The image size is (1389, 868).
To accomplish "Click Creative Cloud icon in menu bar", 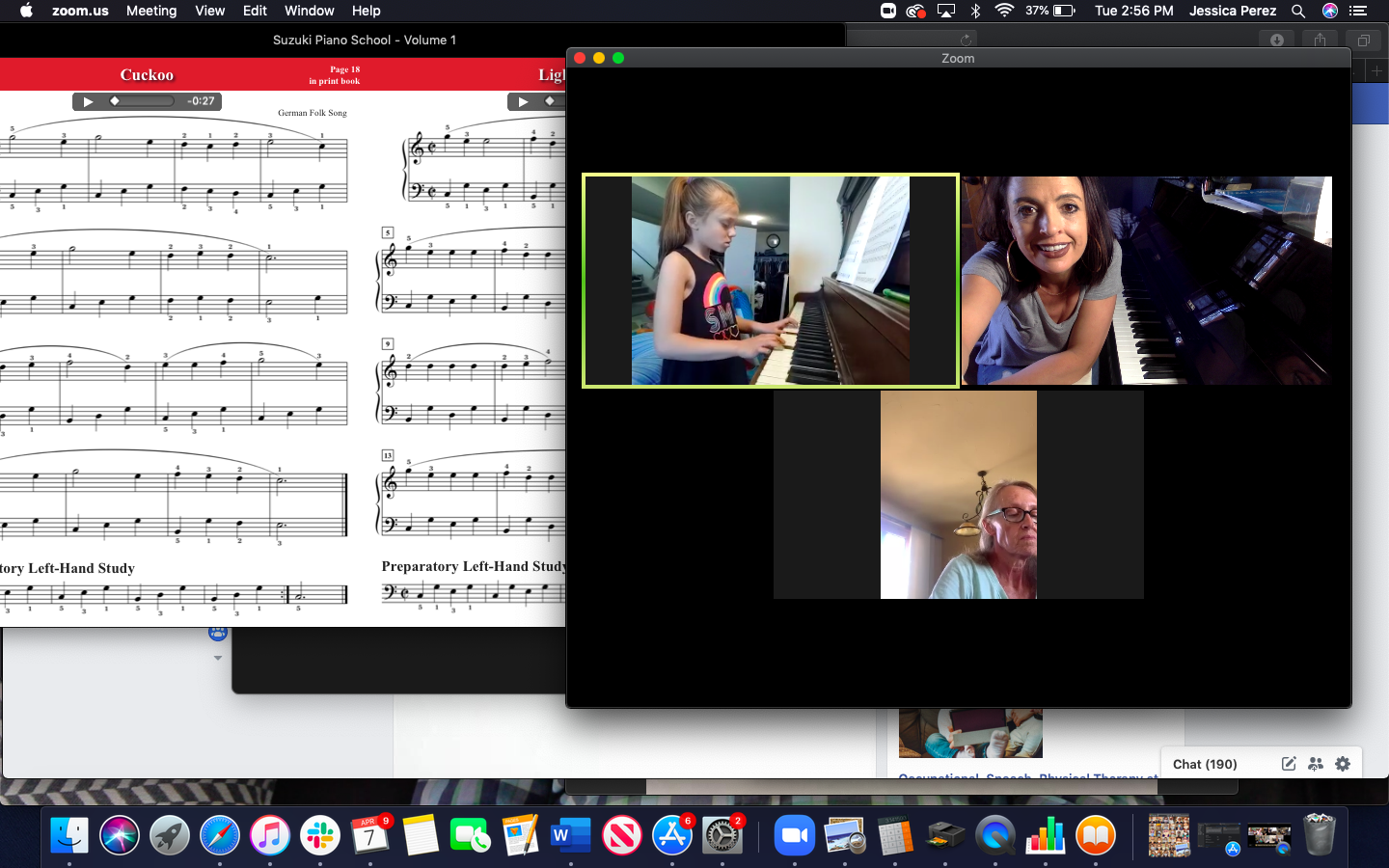I will click(x=916, y=11).
